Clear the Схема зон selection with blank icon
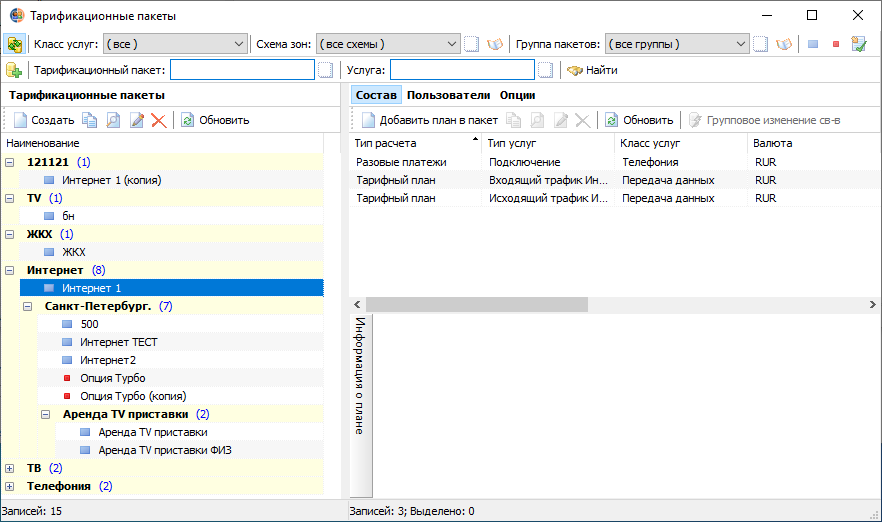Viewport: 882px width, 522px height. pos(471,44)
